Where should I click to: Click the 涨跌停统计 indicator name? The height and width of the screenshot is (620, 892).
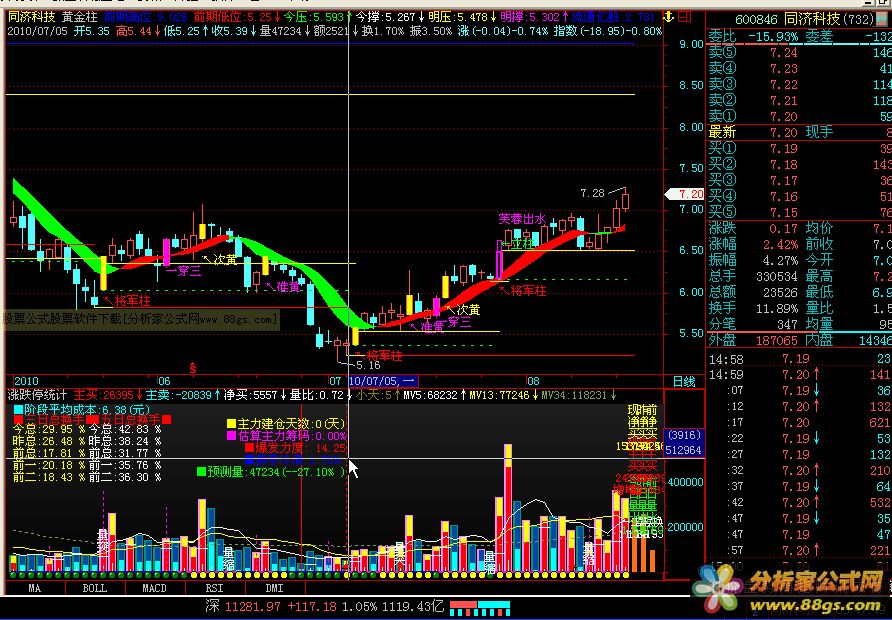click(37, 395)
